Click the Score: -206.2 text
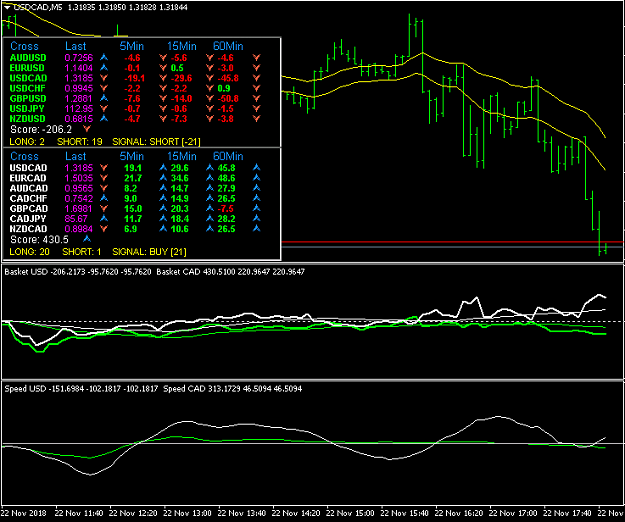Image resolution: width=625 pixels, height=522 pixels. (x=41, y=130)
